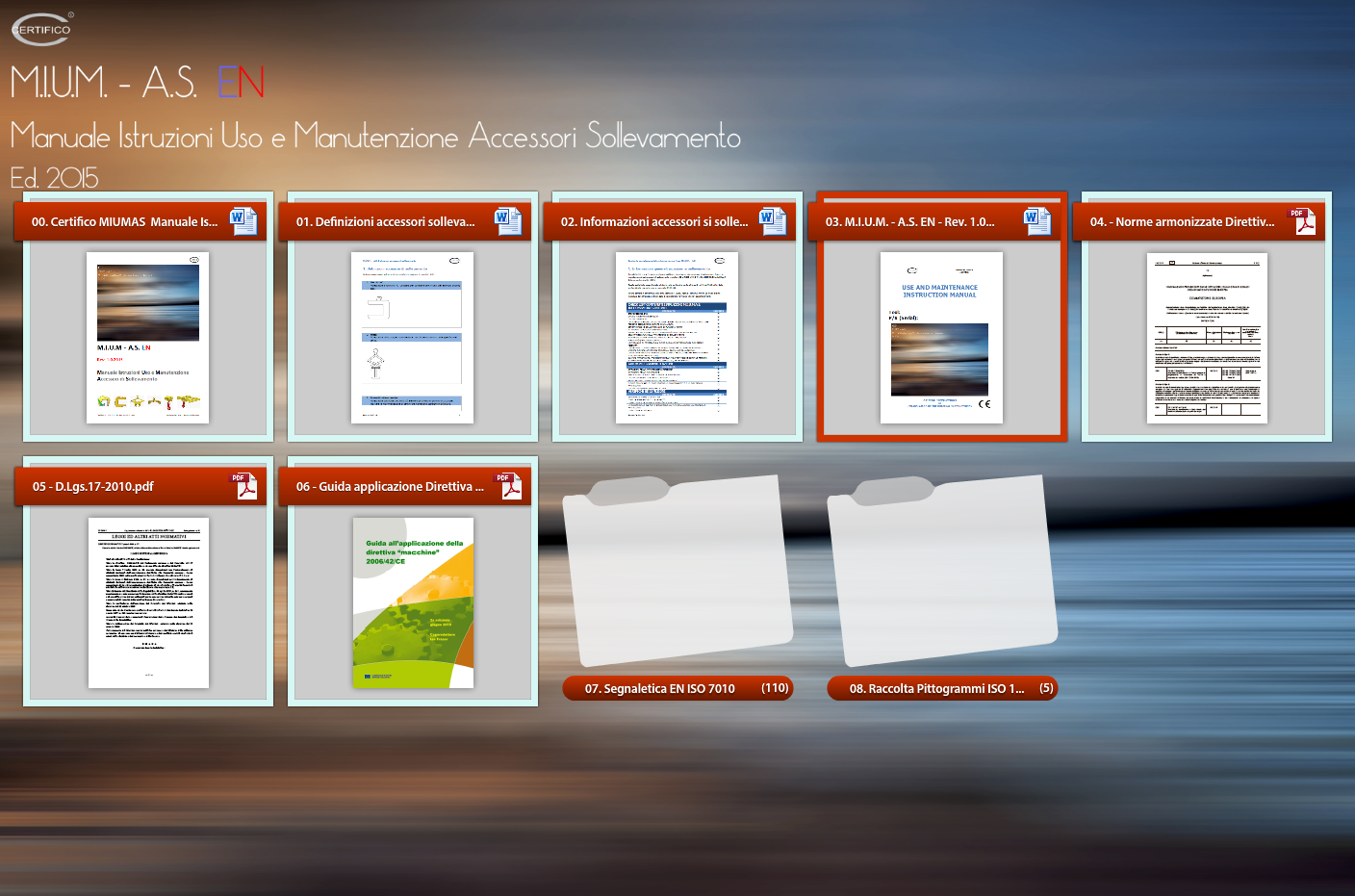Click Word icon on 03. M.I.U.M. - A.S. EN tile
The width and height of the screenshot is (1355, 896).
1036,221
